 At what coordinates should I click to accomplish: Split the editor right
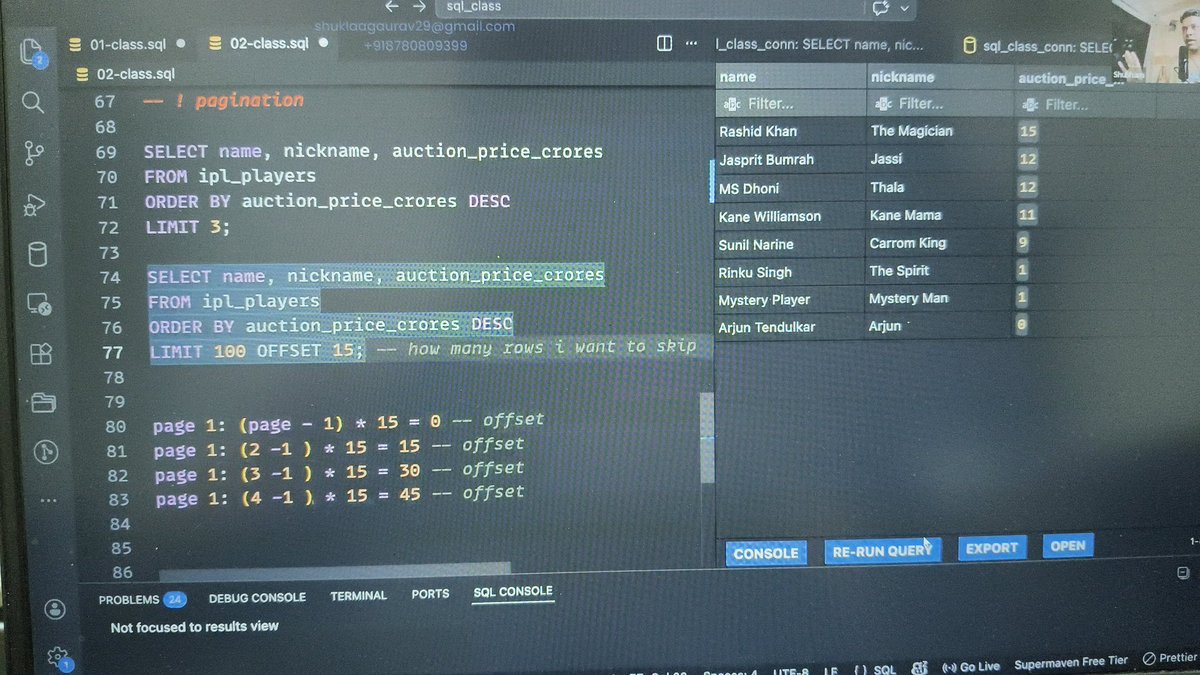665,43
